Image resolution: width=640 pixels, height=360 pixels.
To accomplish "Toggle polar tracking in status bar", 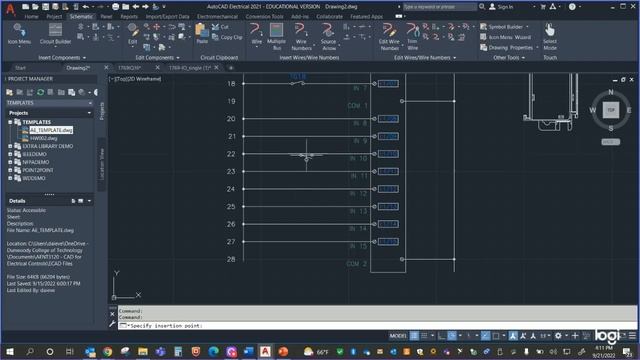I will (x=452, y=336).
